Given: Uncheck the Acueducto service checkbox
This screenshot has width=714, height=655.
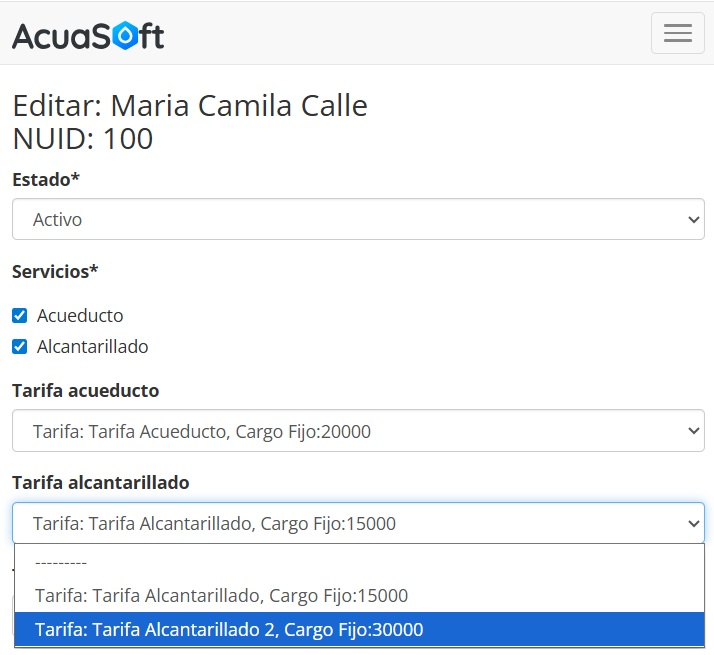Looking at the screenshot, I should pyautogui.click(x=20, y=316).
